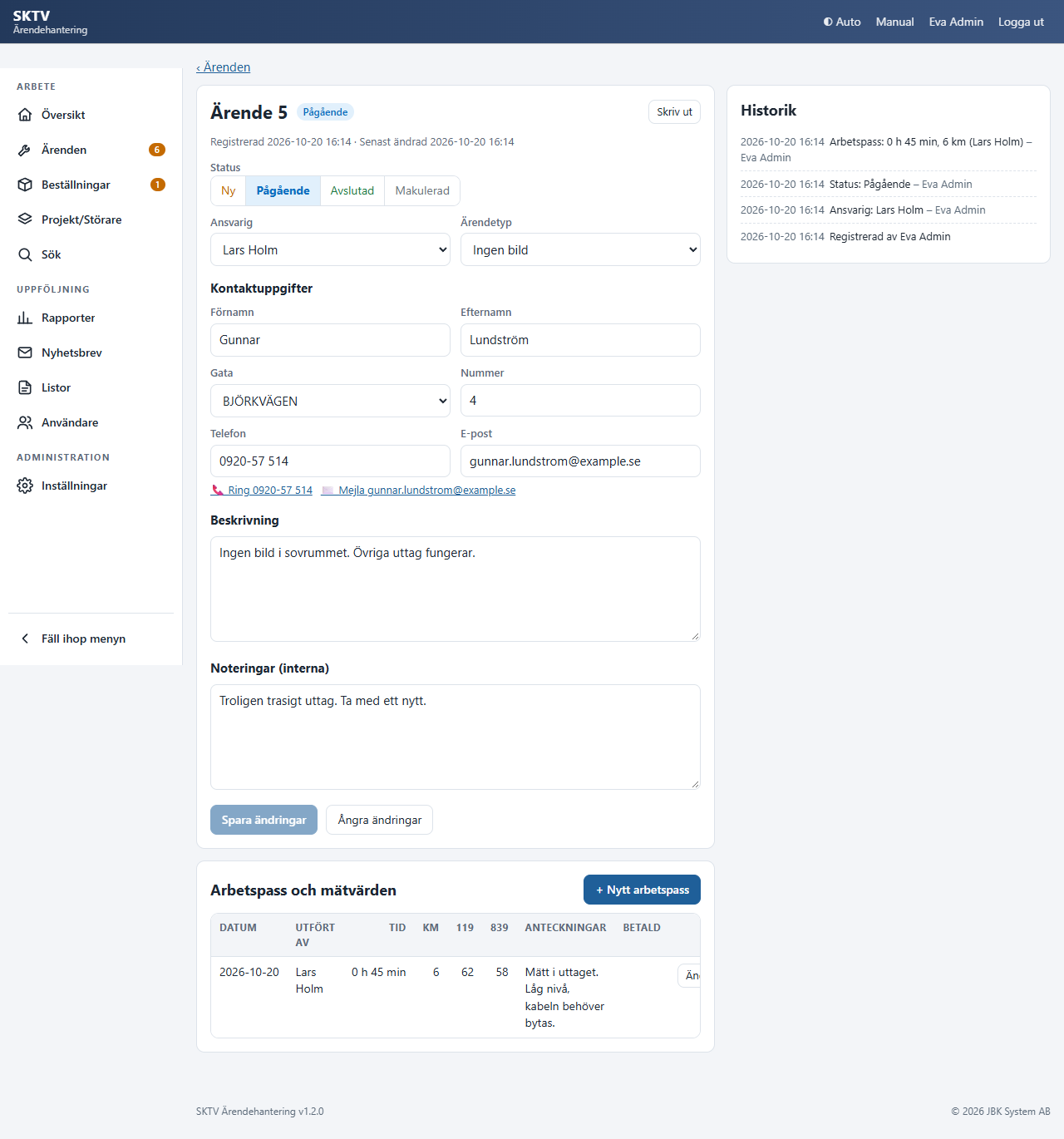Click the Förnamn field containing Gunnar
This screenshot has height=1139, width=1064.
pyautogui.click(x=330, y=340)
